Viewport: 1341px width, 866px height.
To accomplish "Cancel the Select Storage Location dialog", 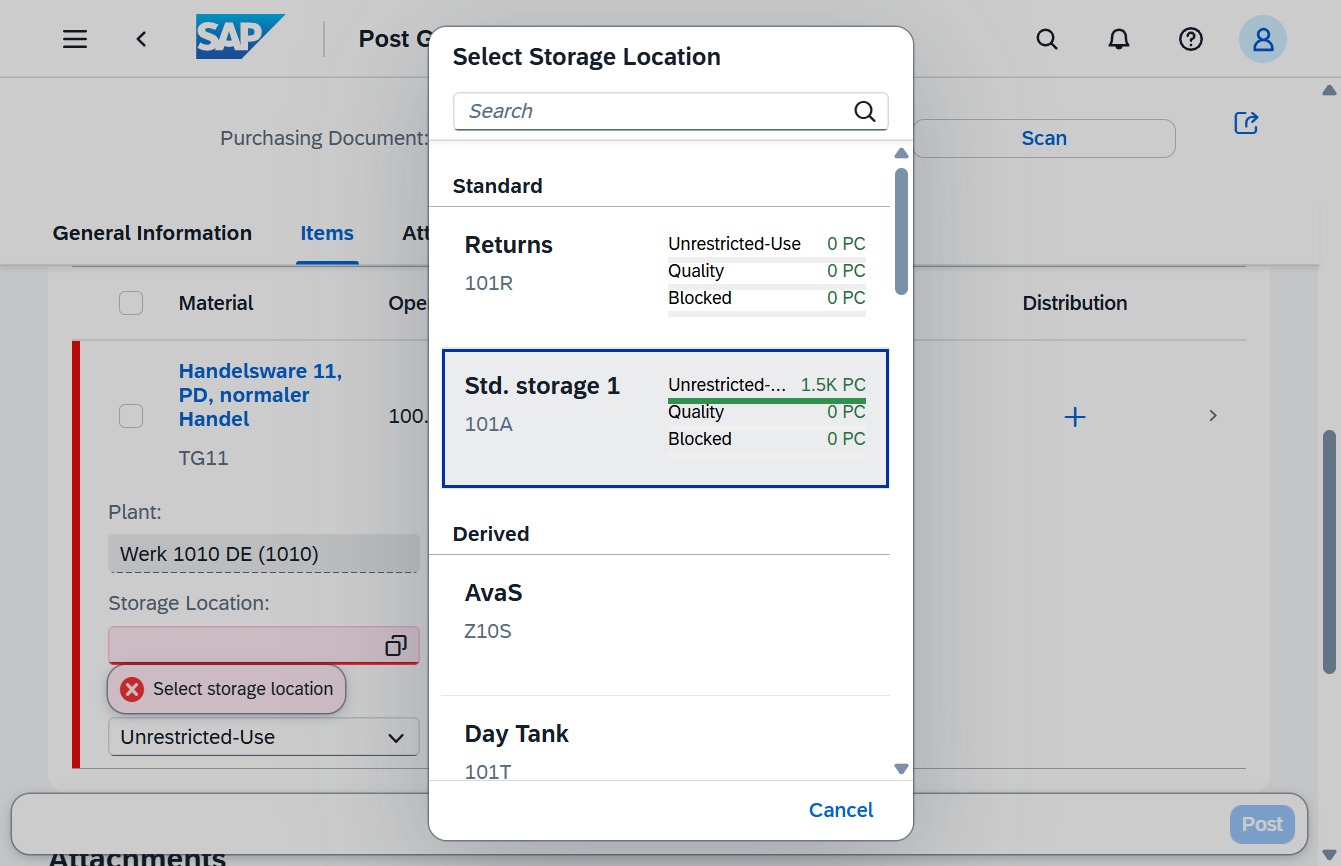I will tap(841, 810).
